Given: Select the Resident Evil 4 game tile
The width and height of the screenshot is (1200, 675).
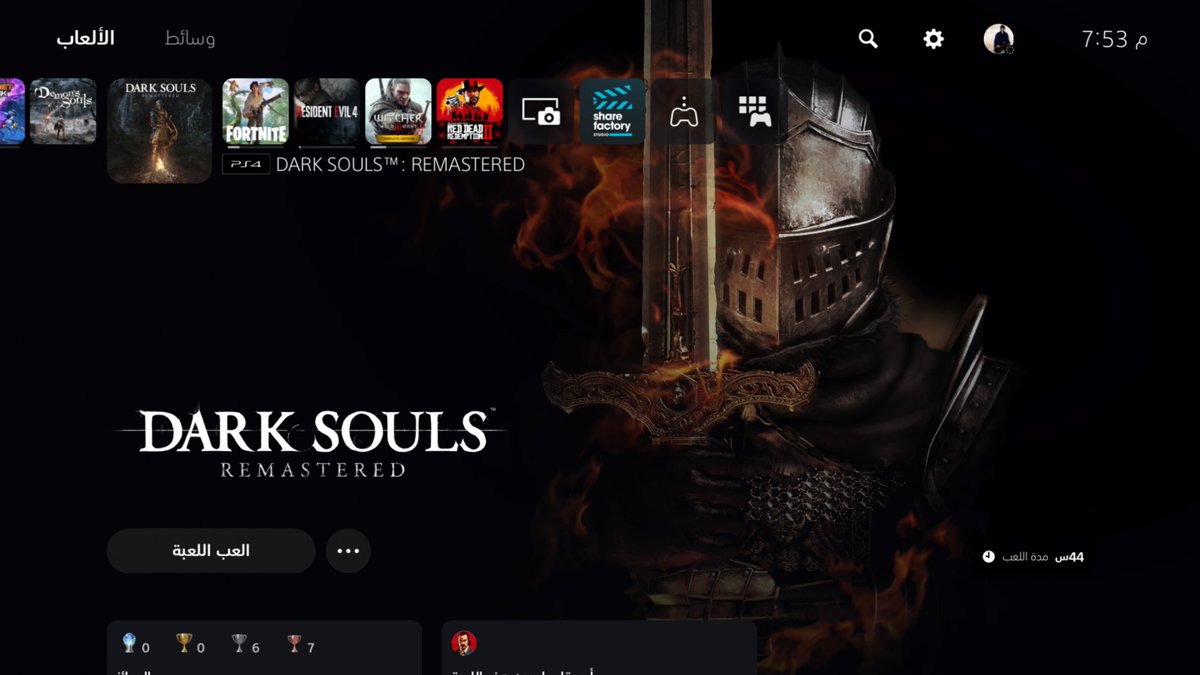Looking at the screenshot, I should coord(327,111).
